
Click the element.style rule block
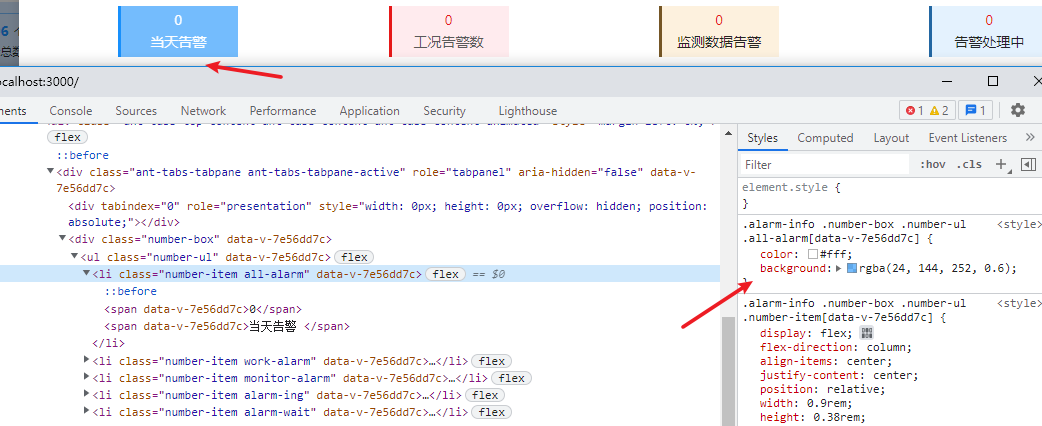tap(890, 195)
